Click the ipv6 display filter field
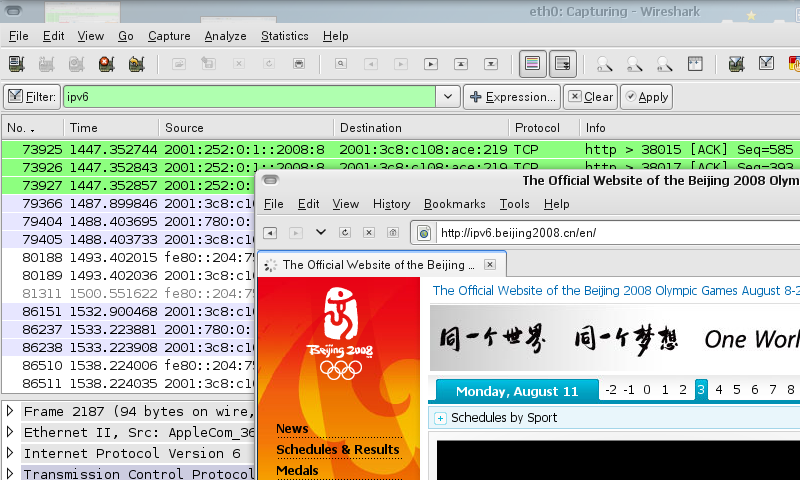Screen dimensions: 800x480 [249, 97]
